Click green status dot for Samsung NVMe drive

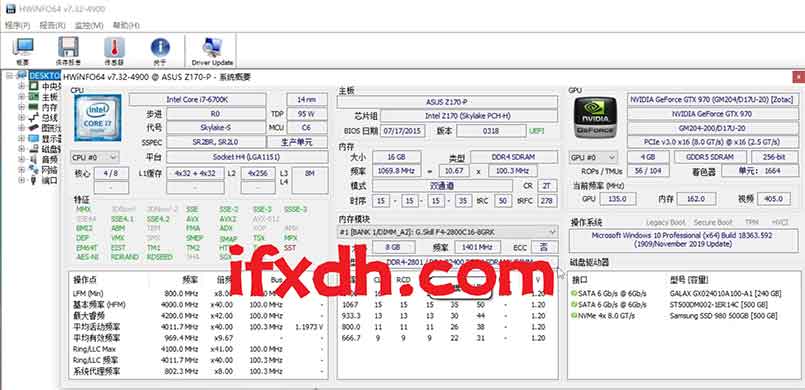(x=573, y=316)
